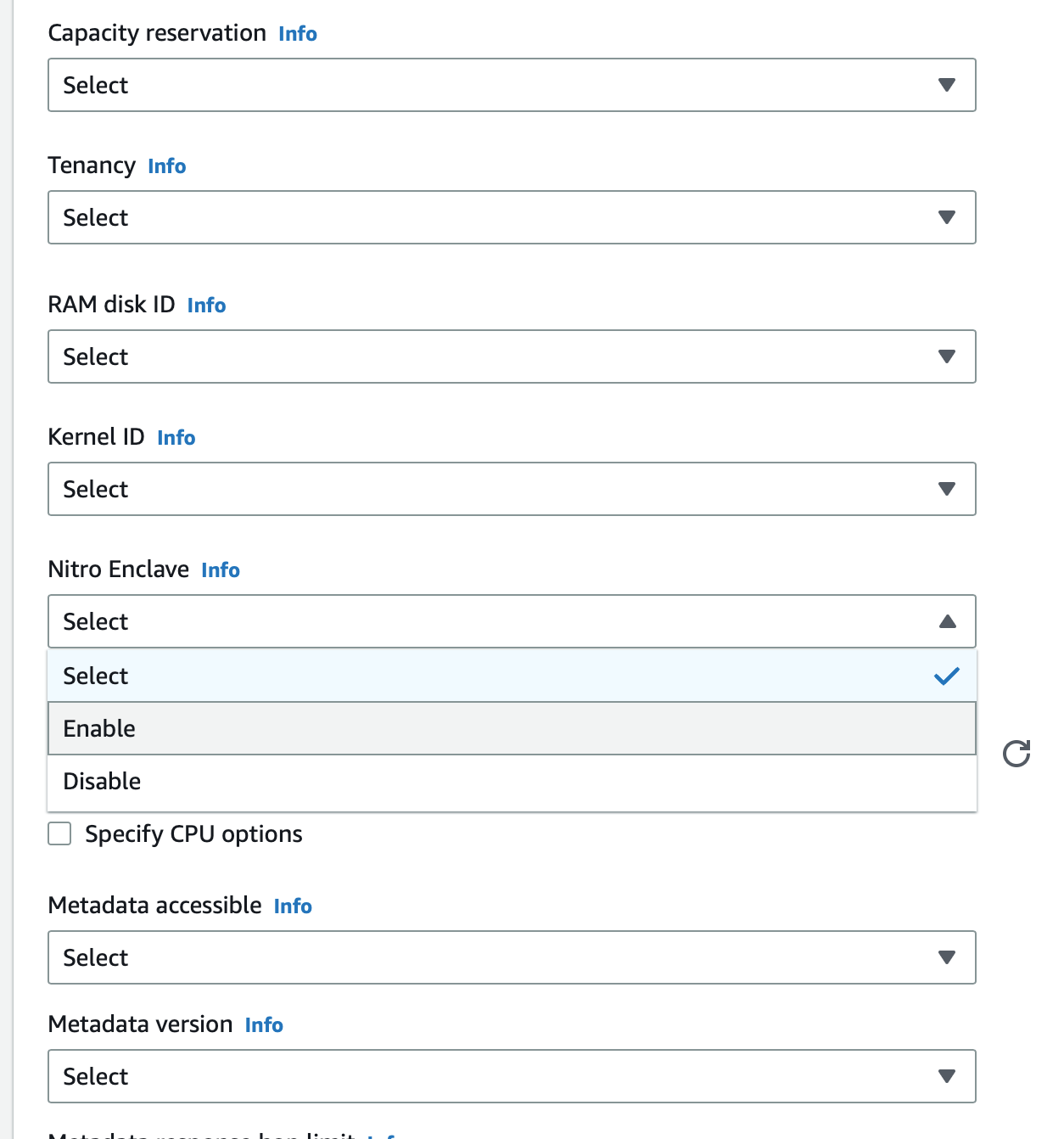Click Info link beside RAM disk ID

[206, 306]
